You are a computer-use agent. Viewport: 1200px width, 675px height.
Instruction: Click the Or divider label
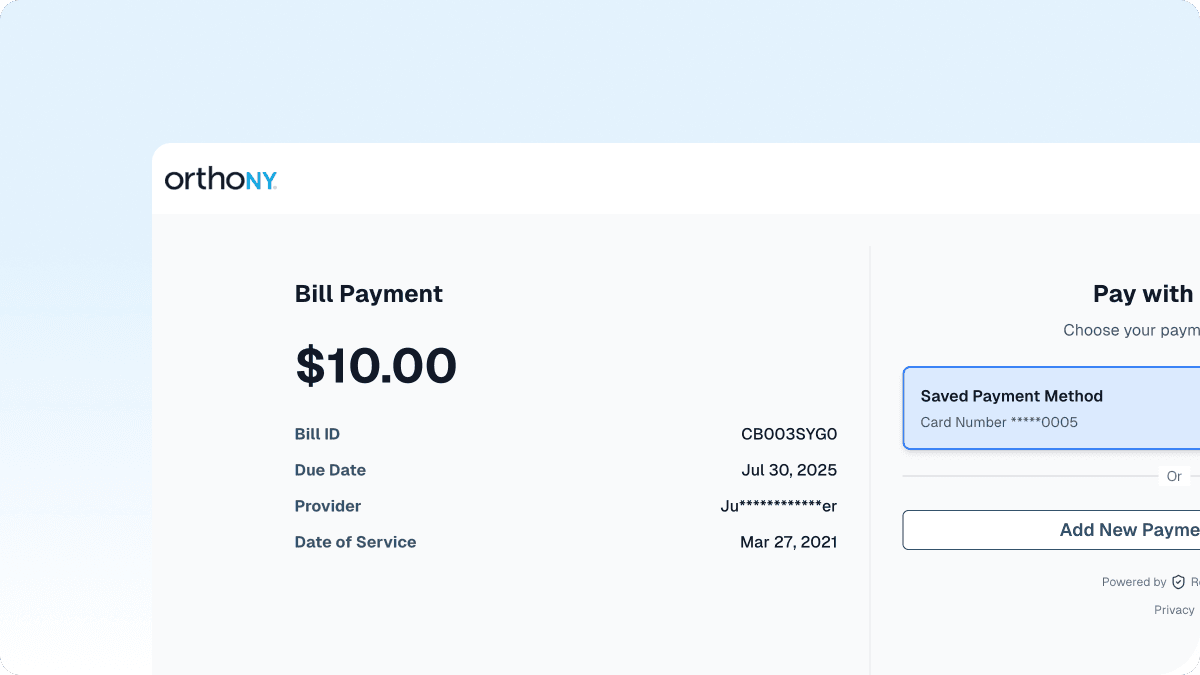(1174, 476)
